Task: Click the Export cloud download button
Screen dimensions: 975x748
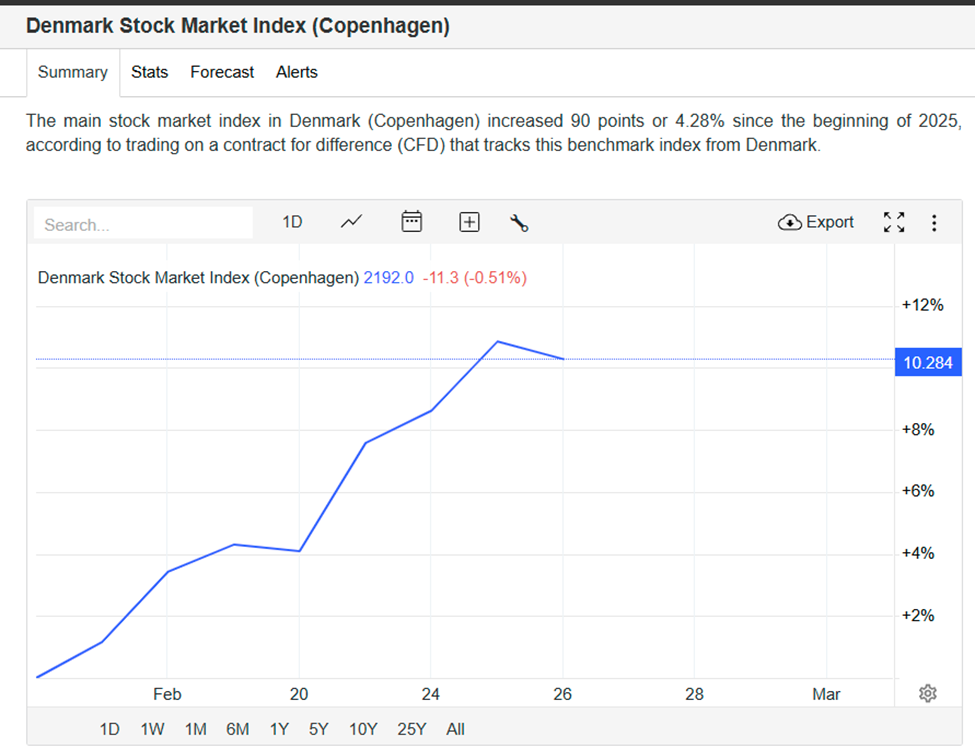Action: (x=816, y=222)
